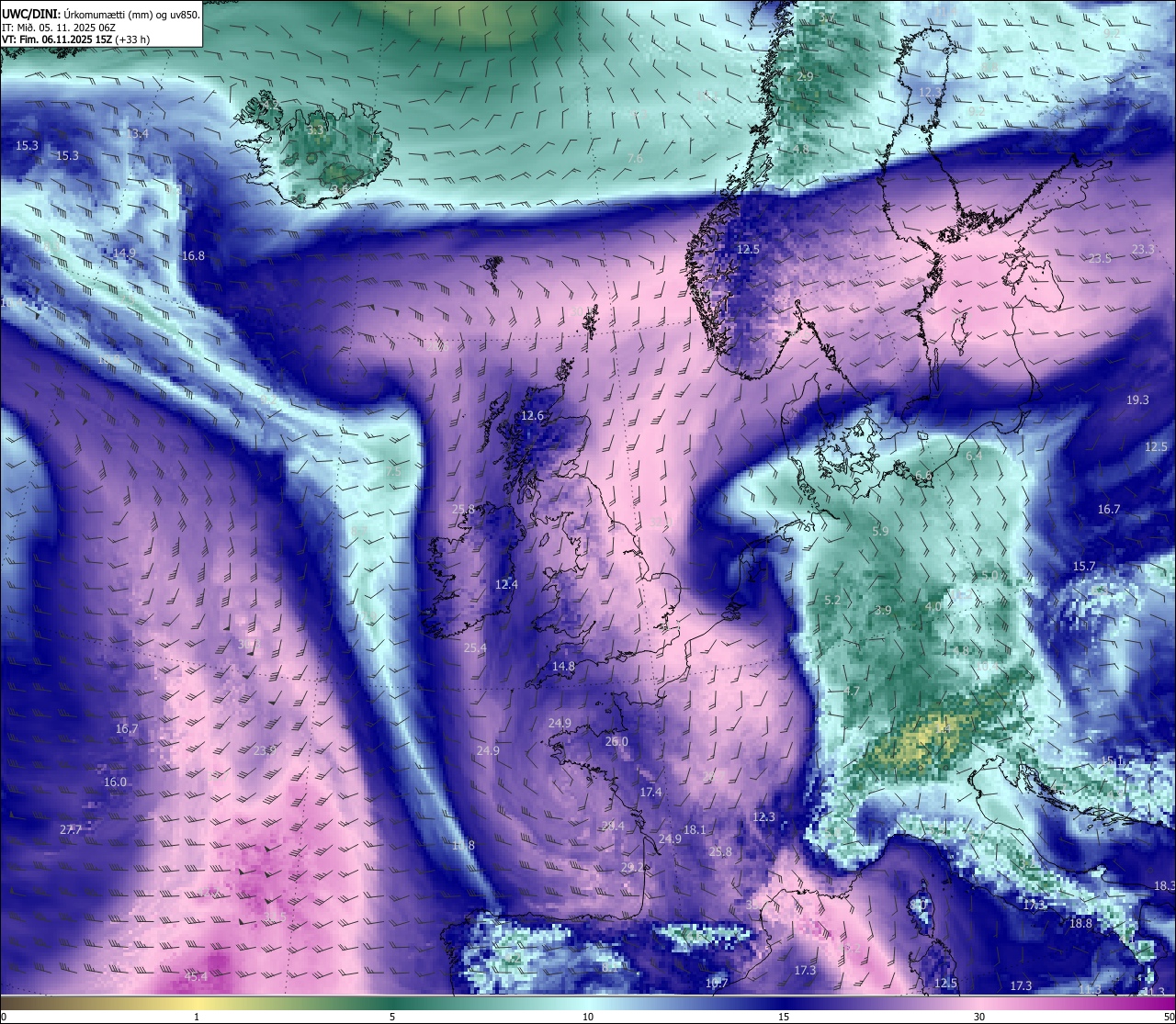Click the 23.5 precipitation value
1176x1024 pixels.
point(1100,259)
